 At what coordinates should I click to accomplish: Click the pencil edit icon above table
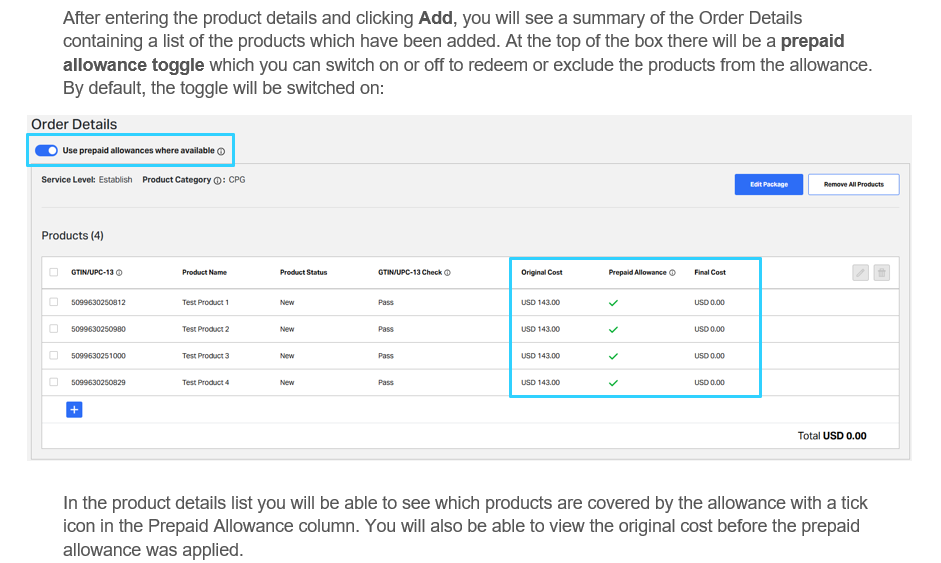coord(860,272)
